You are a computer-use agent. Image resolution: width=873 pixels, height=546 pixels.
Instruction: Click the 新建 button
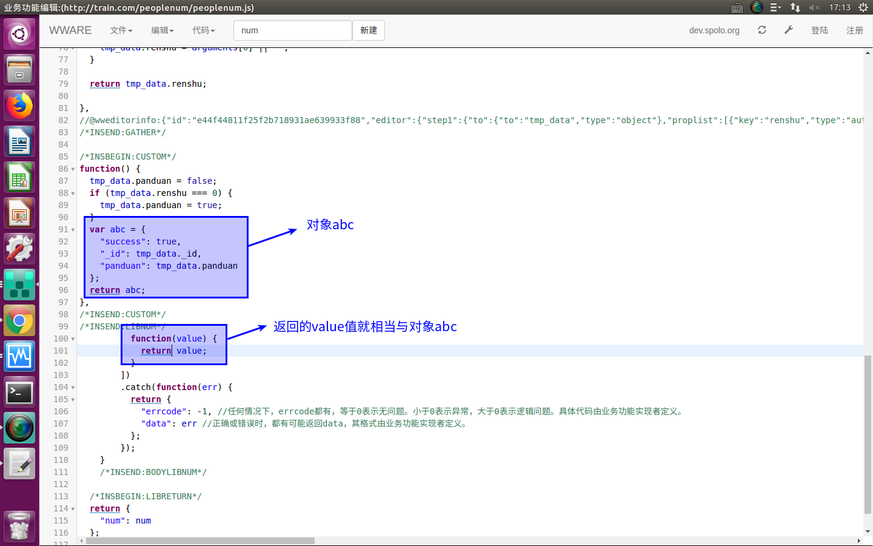point(368,30)
